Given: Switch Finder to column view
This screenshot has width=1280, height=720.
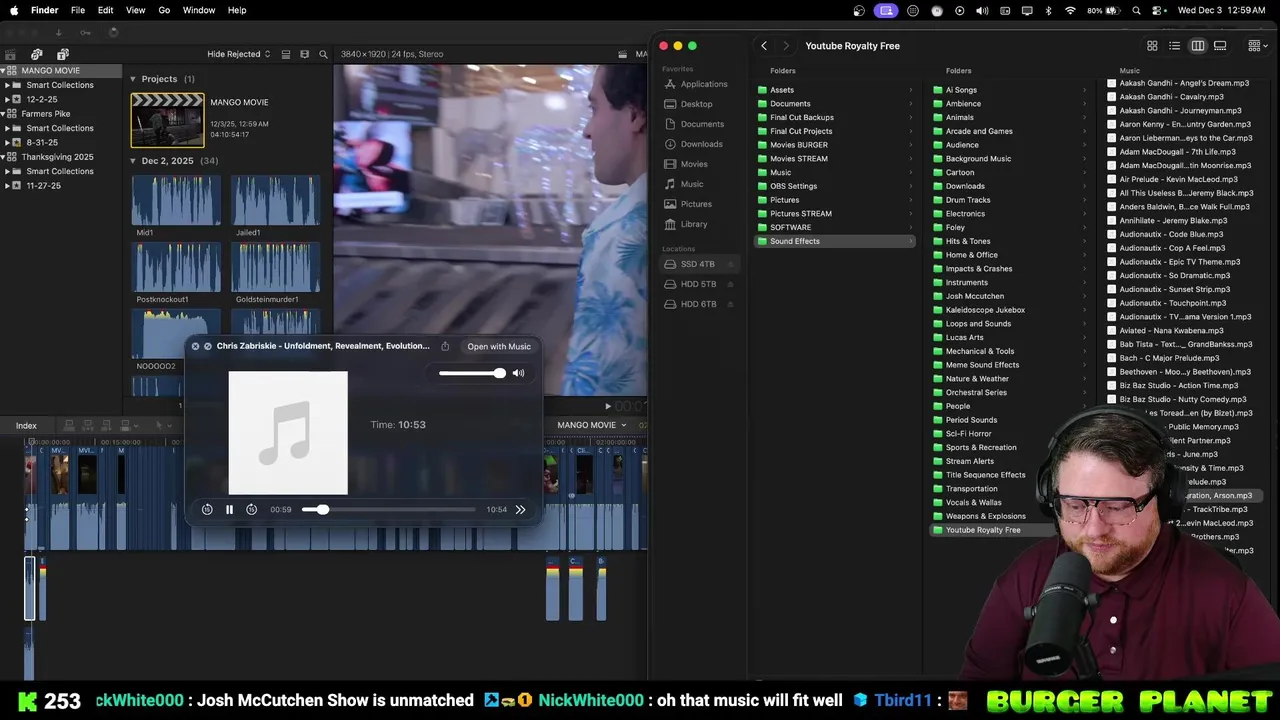Looking at the screenshot, I should pos(1198,46).
